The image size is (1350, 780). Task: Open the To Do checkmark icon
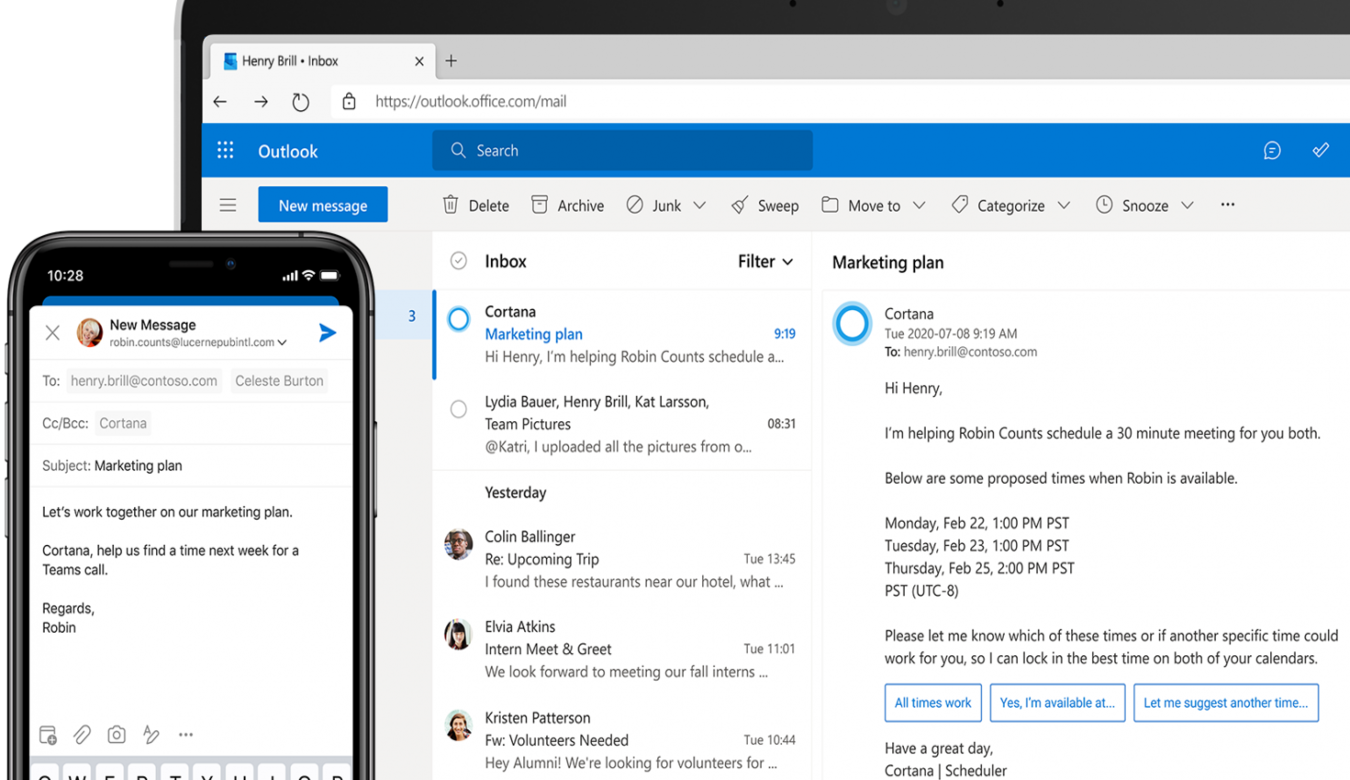coord(1321,150)
